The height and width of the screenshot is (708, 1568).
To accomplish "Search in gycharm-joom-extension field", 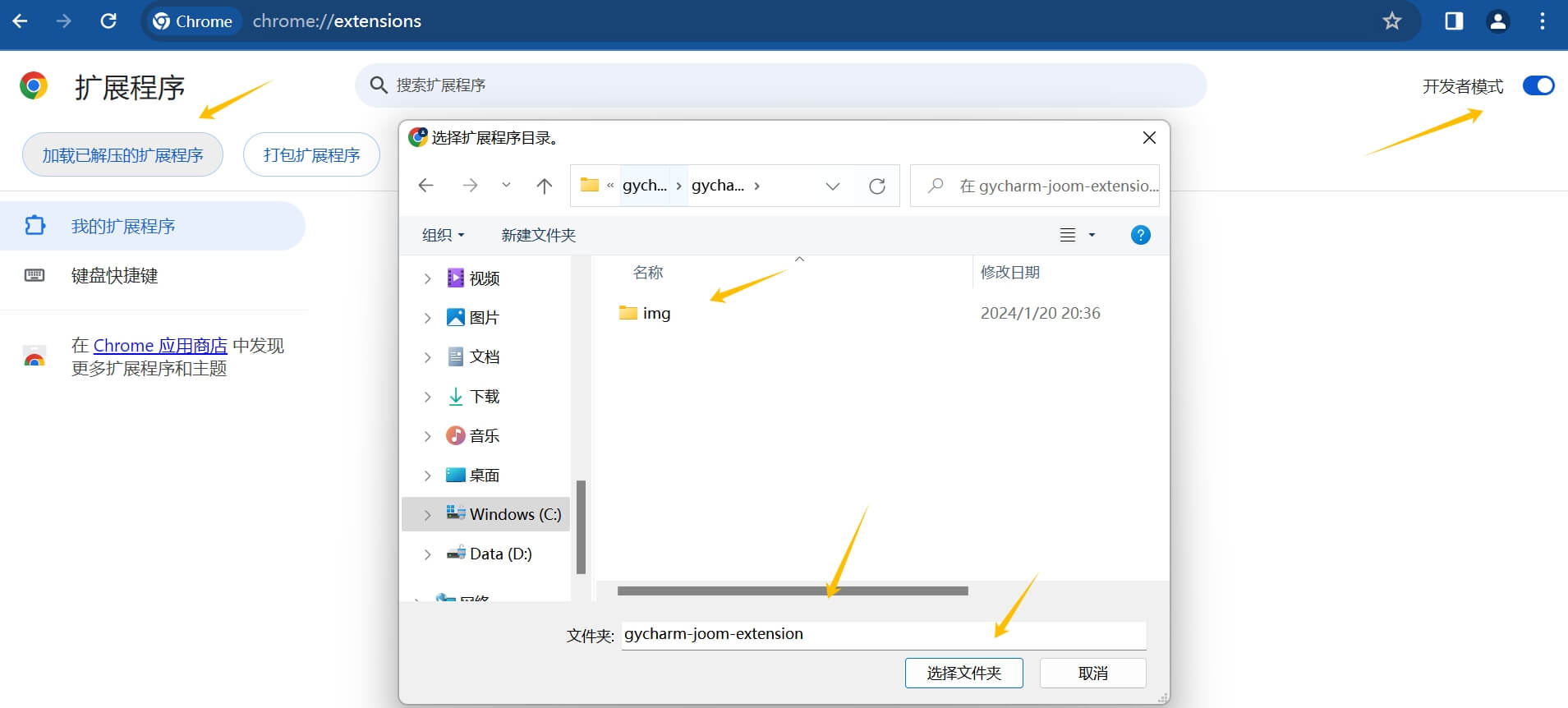I will coord(1035,186).
